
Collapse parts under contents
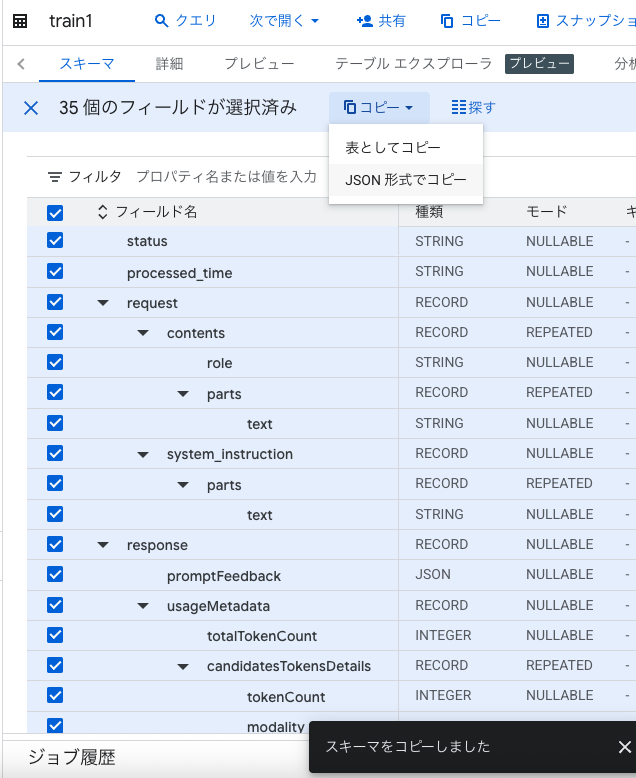[183, 394]
